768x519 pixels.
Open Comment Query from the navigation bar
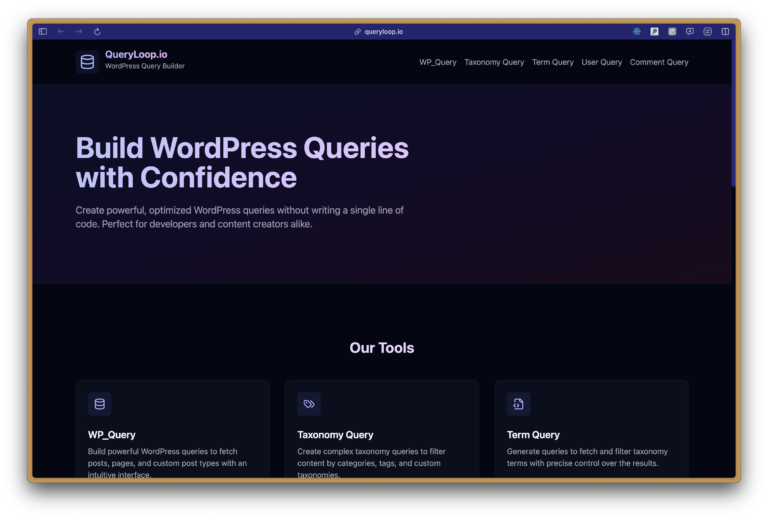point(659,62)
